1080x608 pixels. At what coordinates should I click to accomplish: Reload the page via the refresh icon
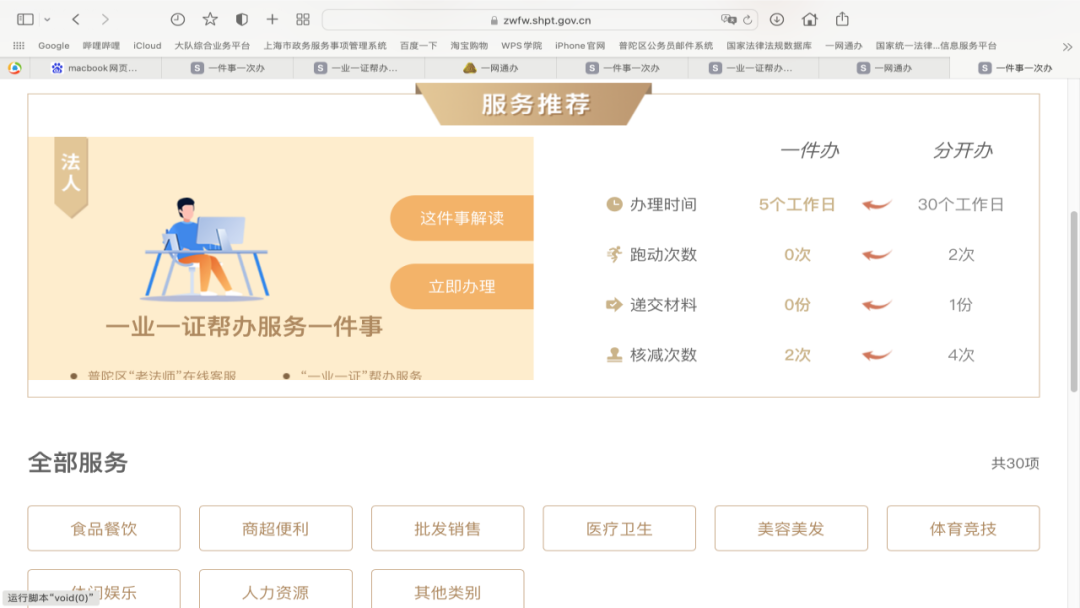[x=747, y=17]
